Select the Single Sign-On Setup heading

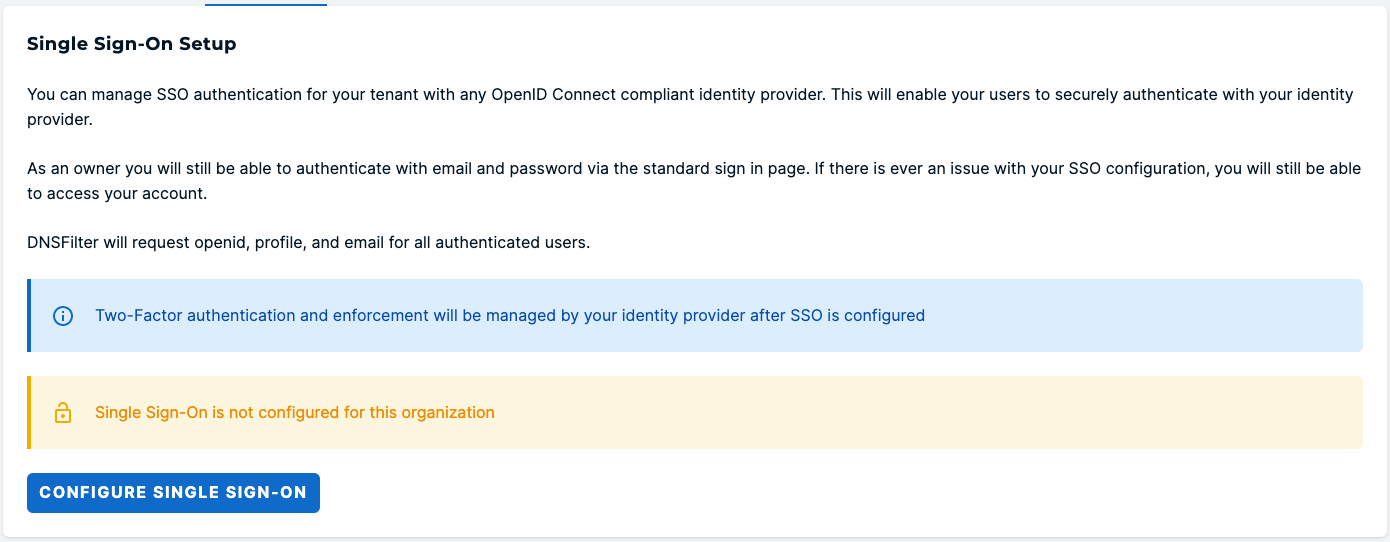click(131, 44)
